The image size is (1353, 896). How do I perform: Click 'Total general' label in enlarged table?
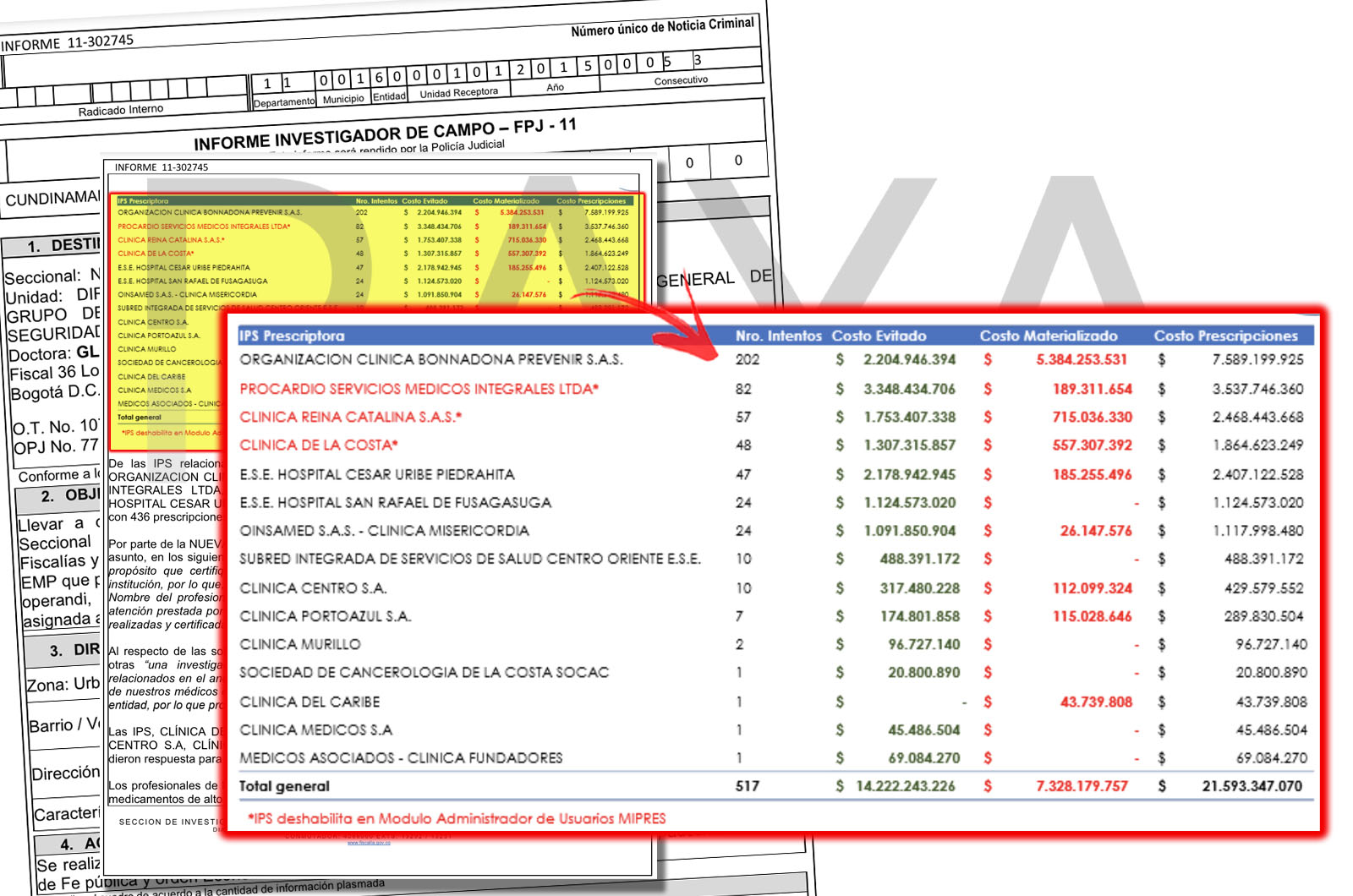[284, 786]
